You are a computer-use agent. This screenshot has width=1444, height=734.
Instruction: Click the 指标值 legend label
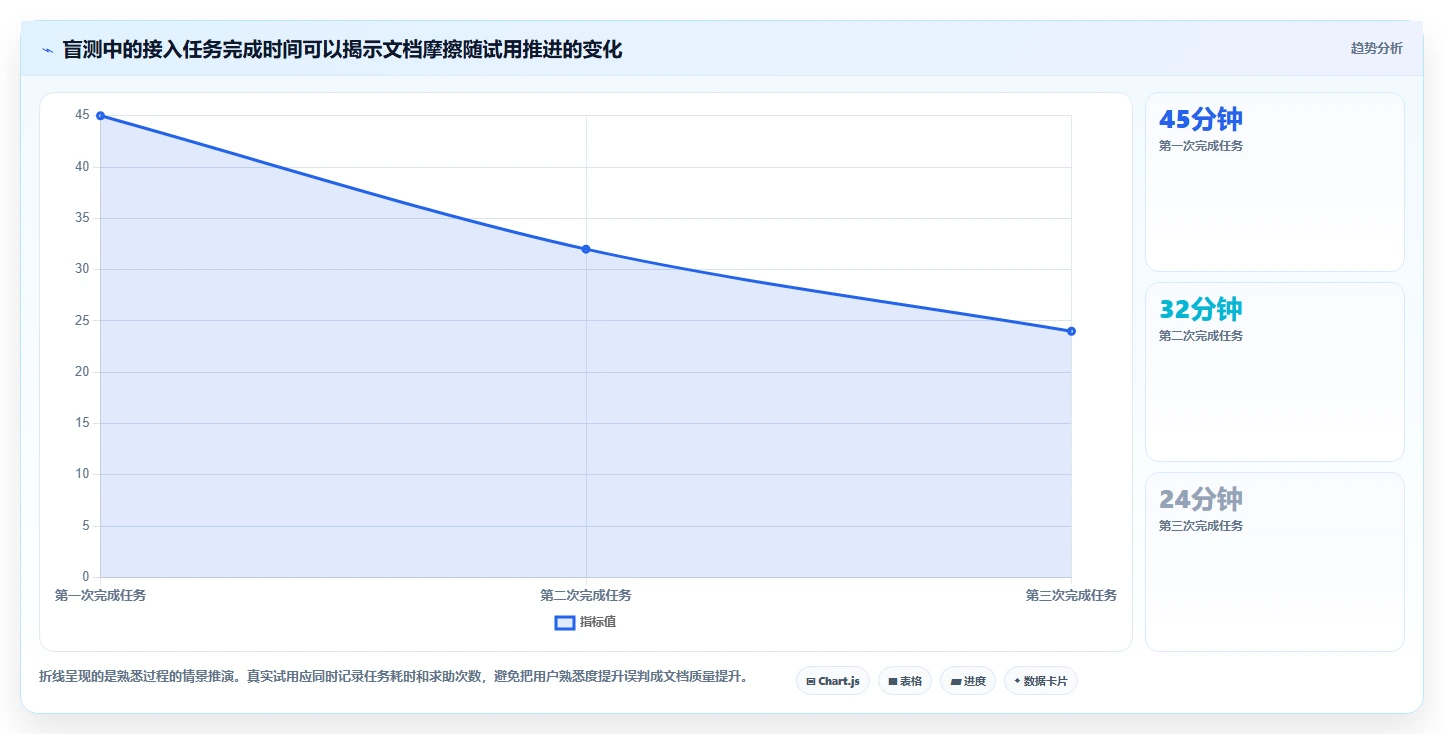pos(598,622)
